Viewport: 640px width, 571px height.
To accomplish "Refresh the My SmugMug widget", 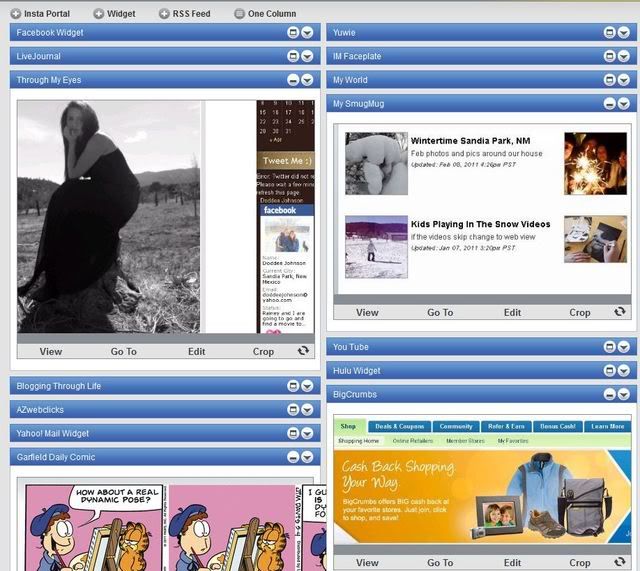I will pyautogui.click(x=620, y=312).
